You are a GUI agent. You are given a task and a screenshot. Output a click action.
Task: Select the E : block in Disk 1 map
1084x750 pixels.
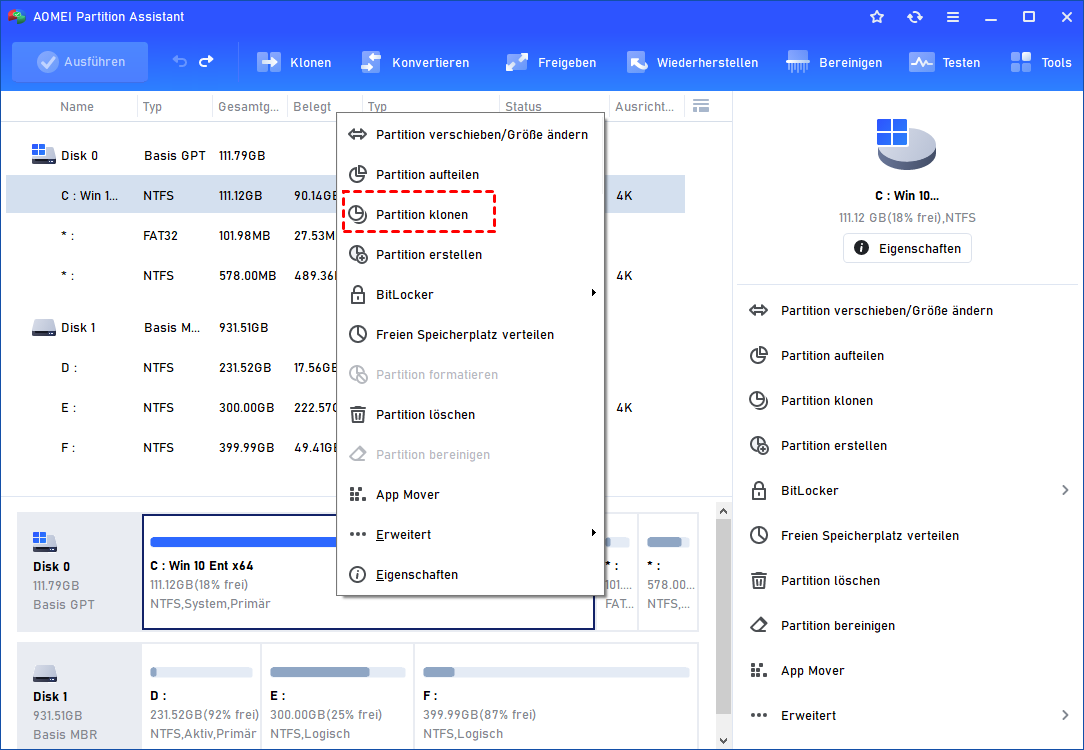[x=337, y=695]
